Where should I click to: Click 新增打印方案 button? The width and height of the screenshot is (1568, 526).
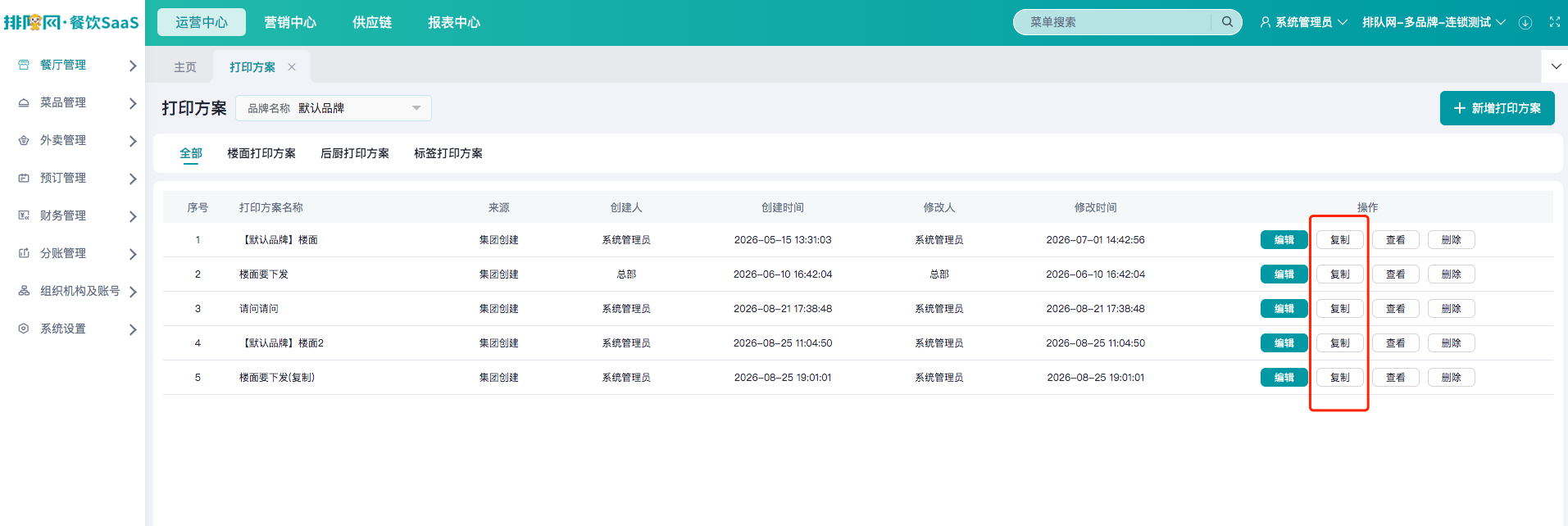(x=1498, y=108)
